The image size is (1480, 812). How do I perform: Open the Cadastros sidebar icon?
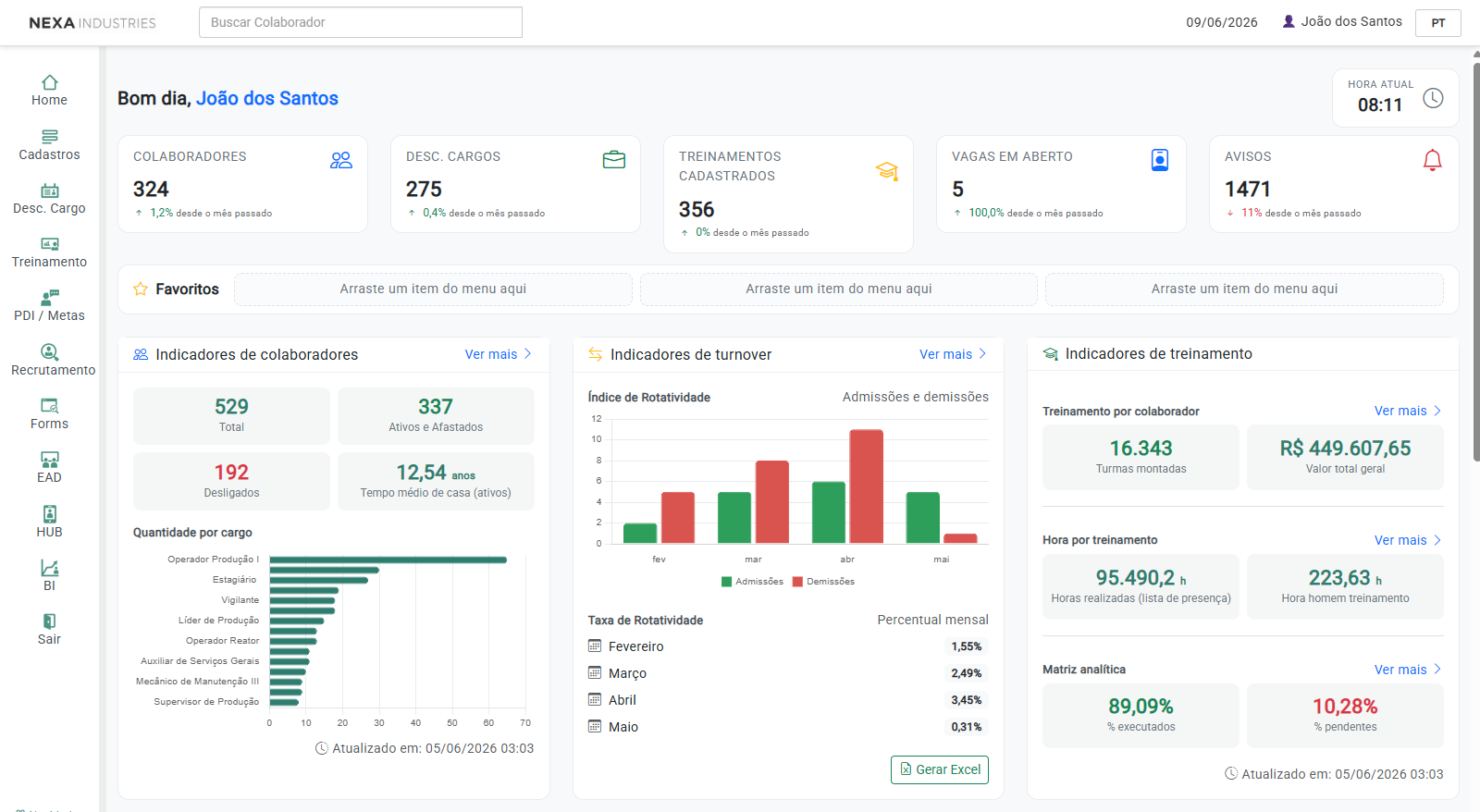(x=50, y=136)
